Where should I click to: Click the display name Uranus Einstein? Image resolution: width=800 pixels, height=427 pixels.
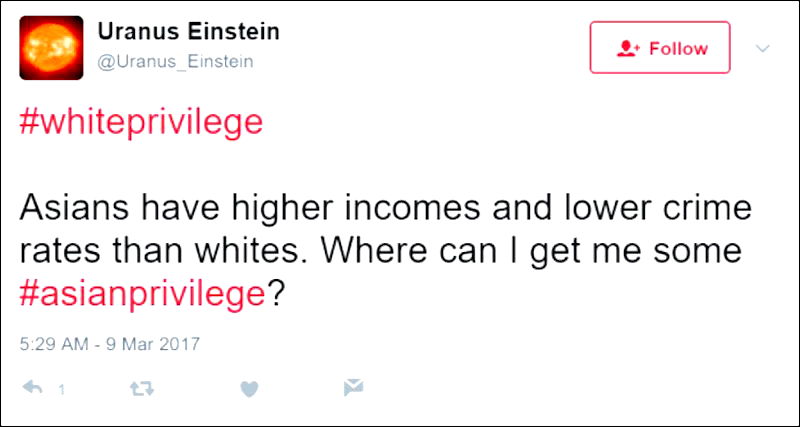tap(188, 31)
